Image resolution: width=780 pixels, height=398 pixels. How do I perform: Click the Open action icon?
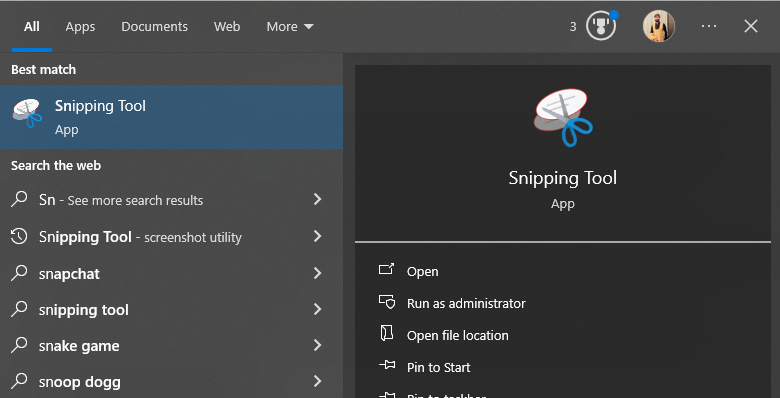pyautogui.click(x=387, y=269)
